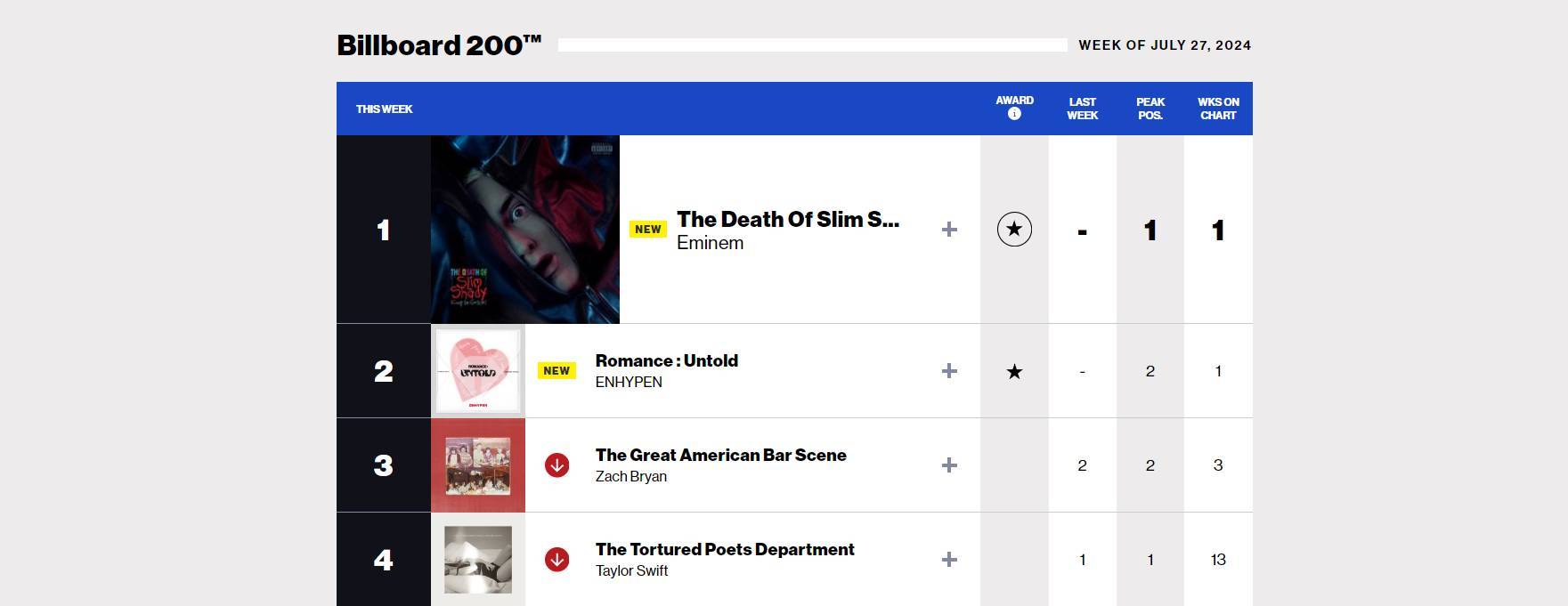This screenshot has height=606, width=1568.
Task: Click the title Romance : Untold
Action: tap(667, 360)
